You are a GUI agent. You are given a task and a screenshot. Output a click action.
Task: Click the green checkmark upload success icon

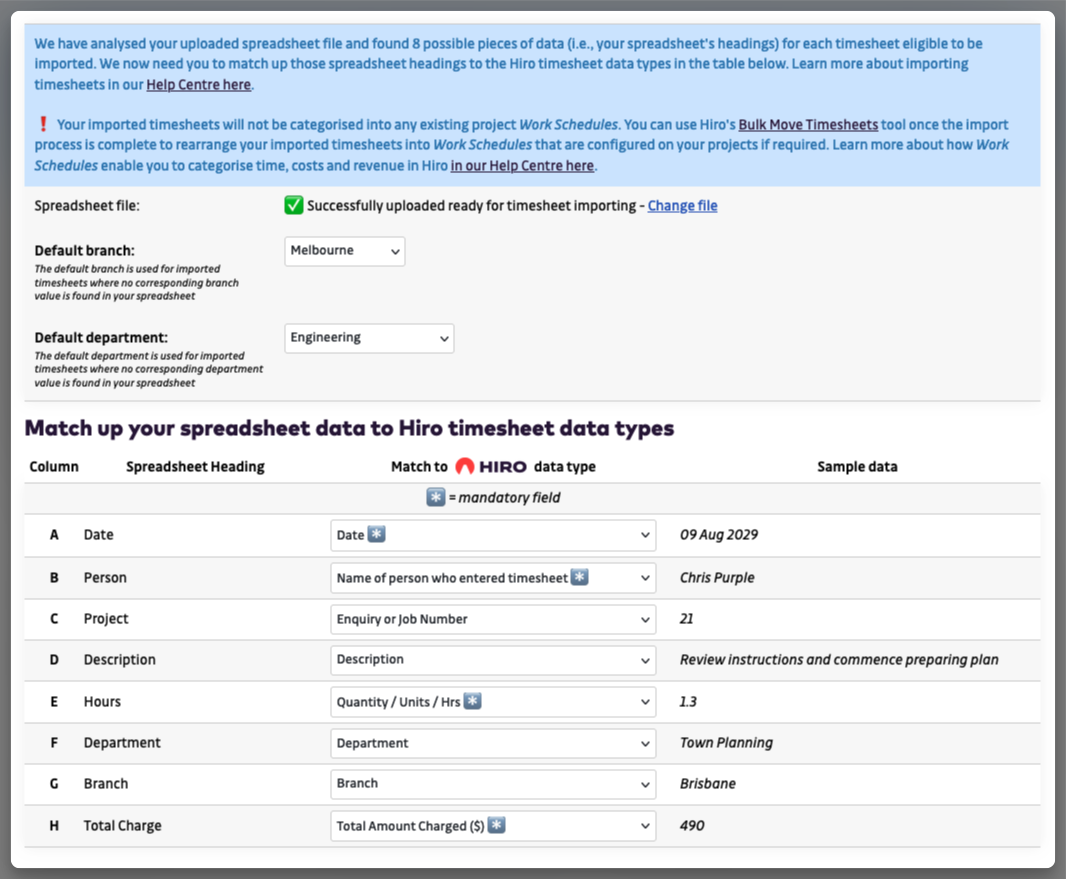pos(294,206)
